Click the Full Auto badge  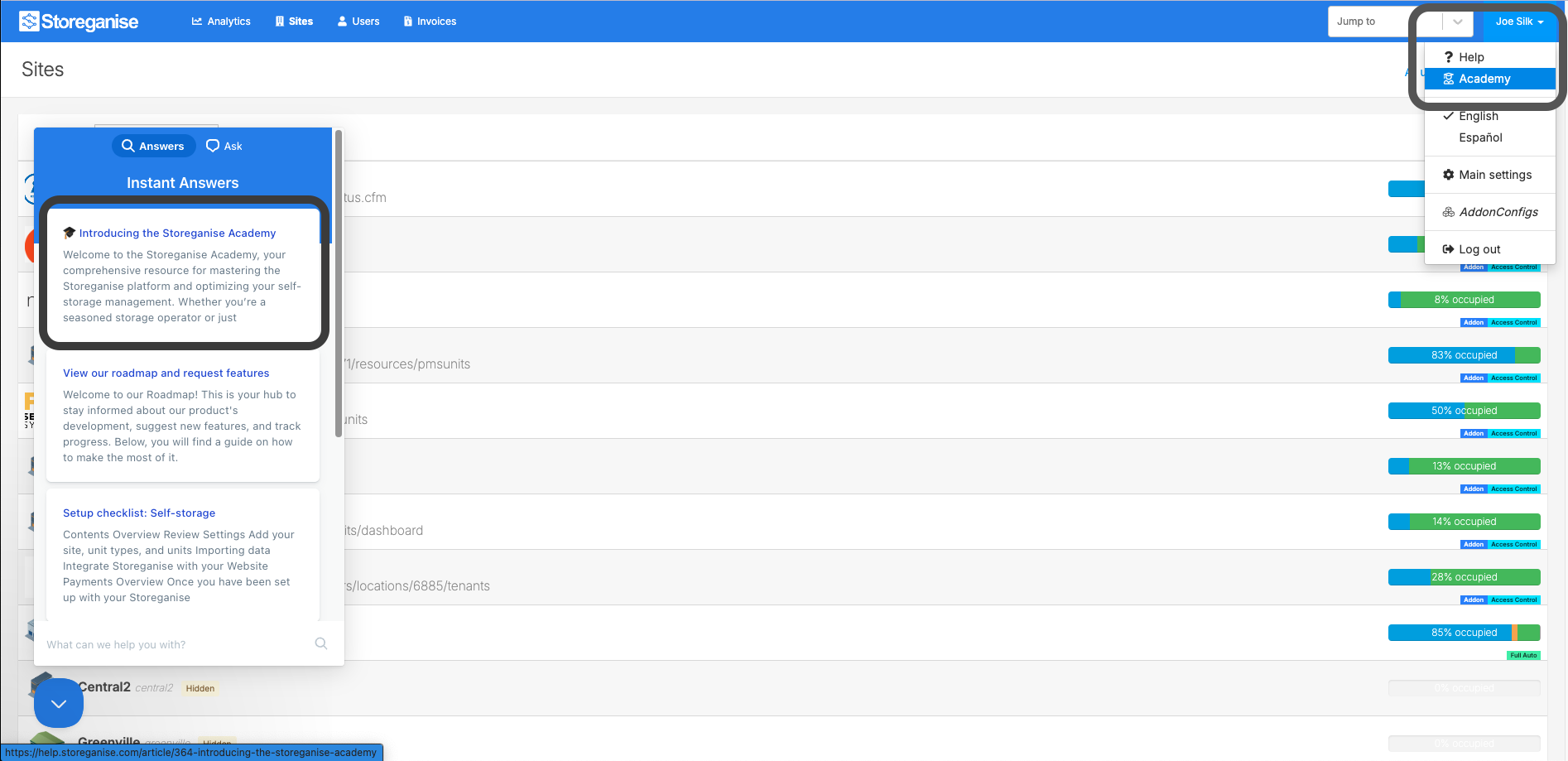coord(1523,655)
